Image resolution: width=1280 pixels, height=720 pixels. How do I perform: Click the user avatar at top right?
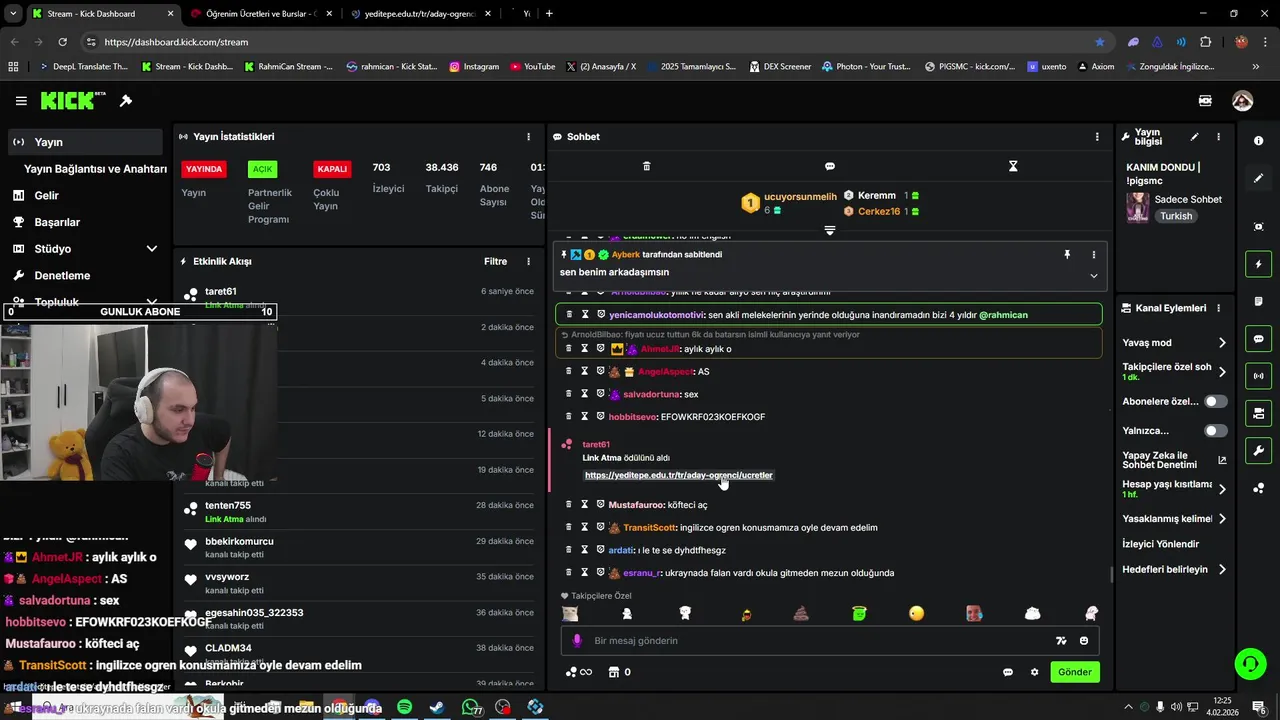tap(1243, 101)
